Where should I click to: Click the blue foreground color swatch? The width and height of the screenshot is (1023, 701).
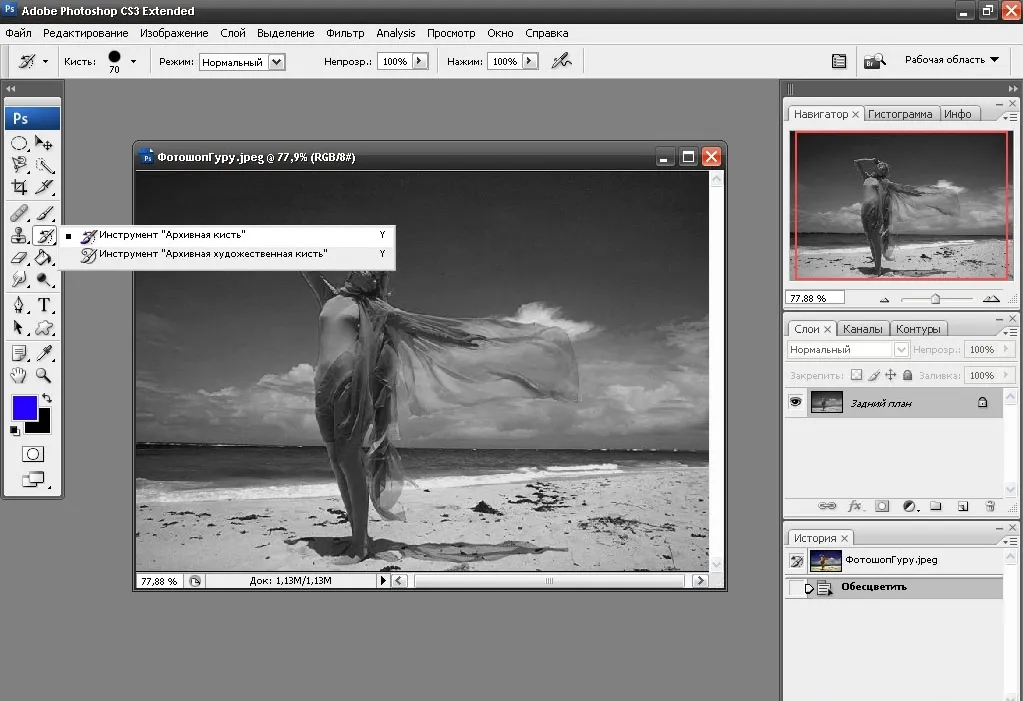click(24, 408)
